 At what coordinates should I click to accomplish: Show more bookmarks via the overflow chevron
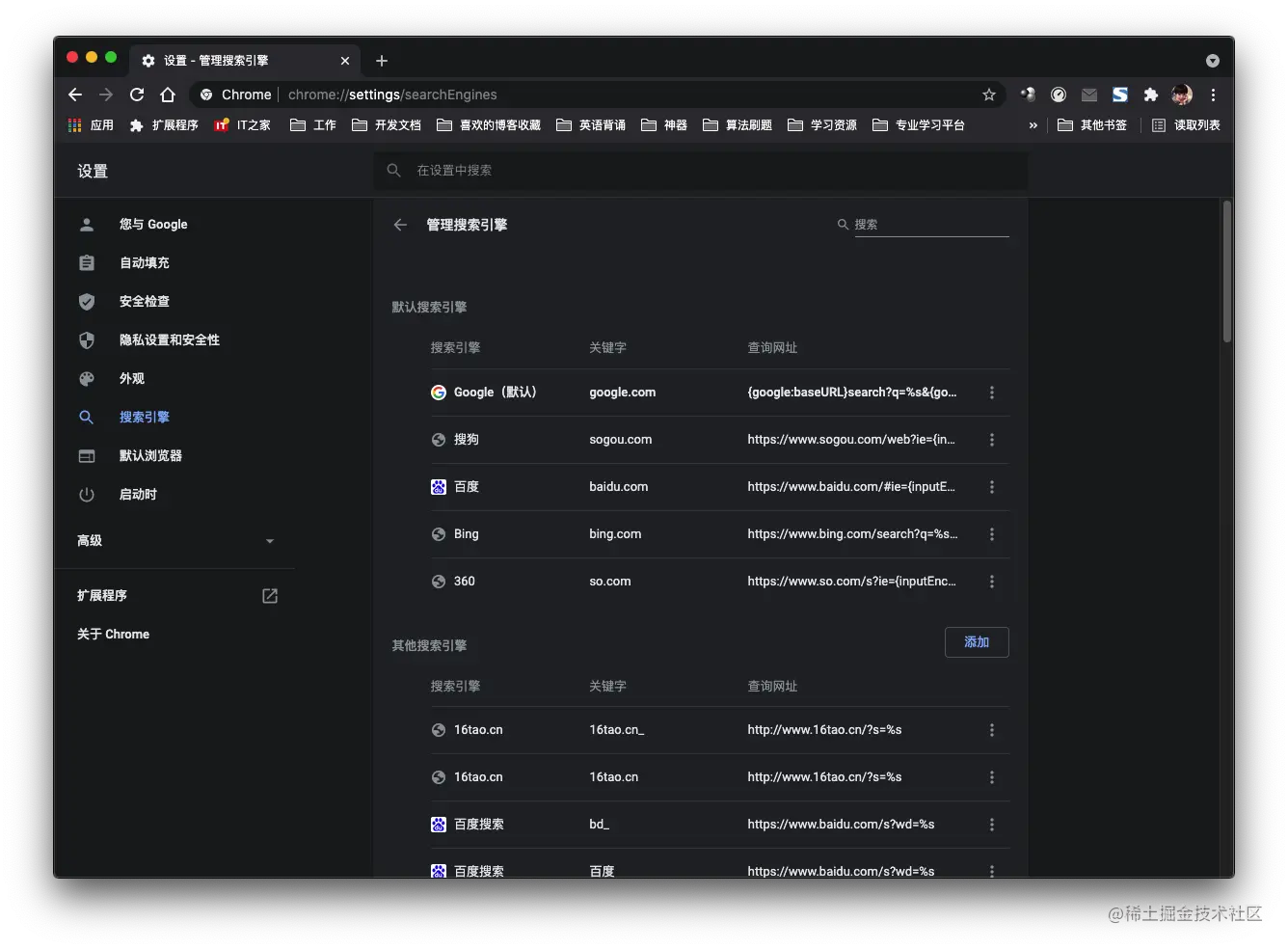click(1033, 125)
